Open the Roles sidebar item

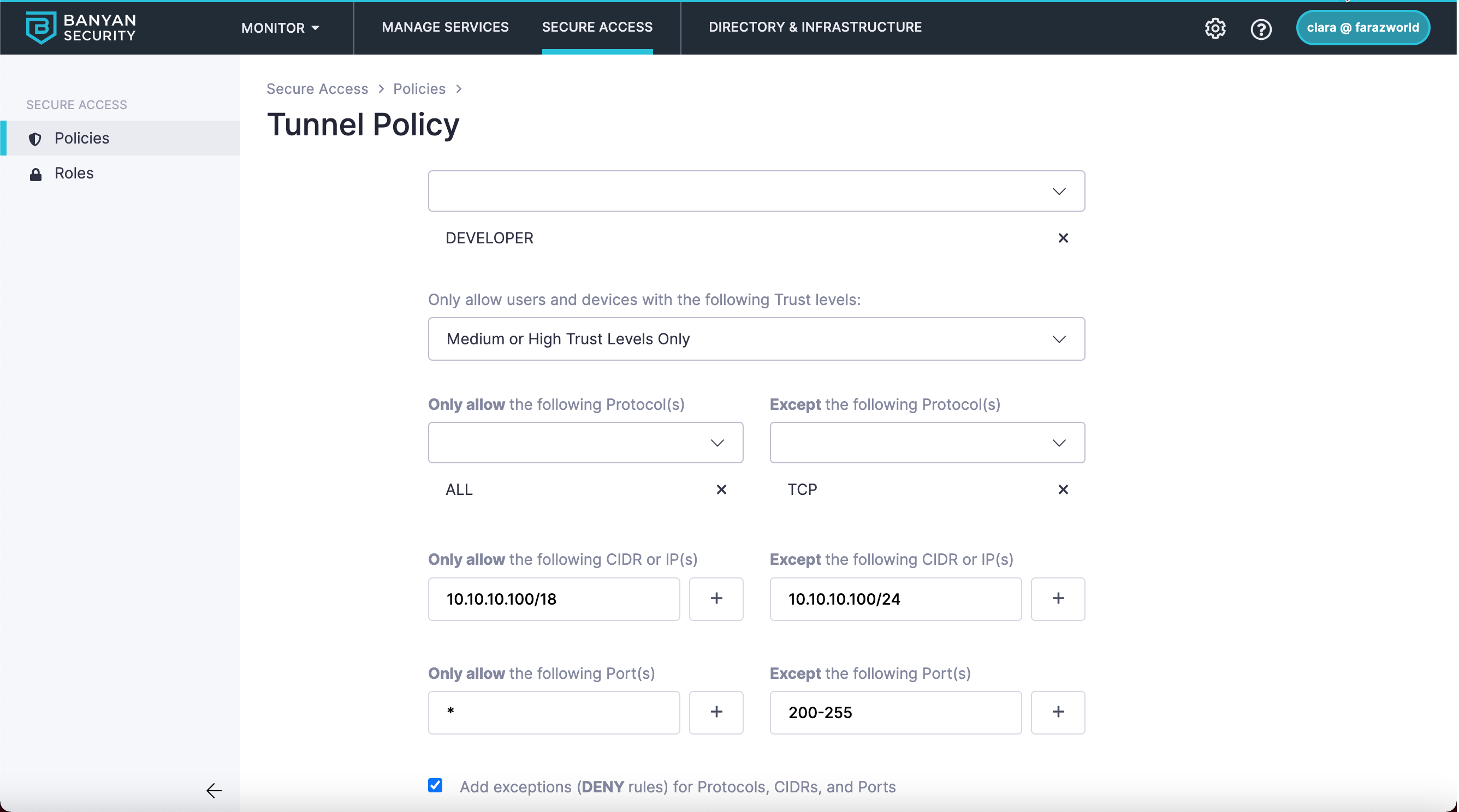74,173
